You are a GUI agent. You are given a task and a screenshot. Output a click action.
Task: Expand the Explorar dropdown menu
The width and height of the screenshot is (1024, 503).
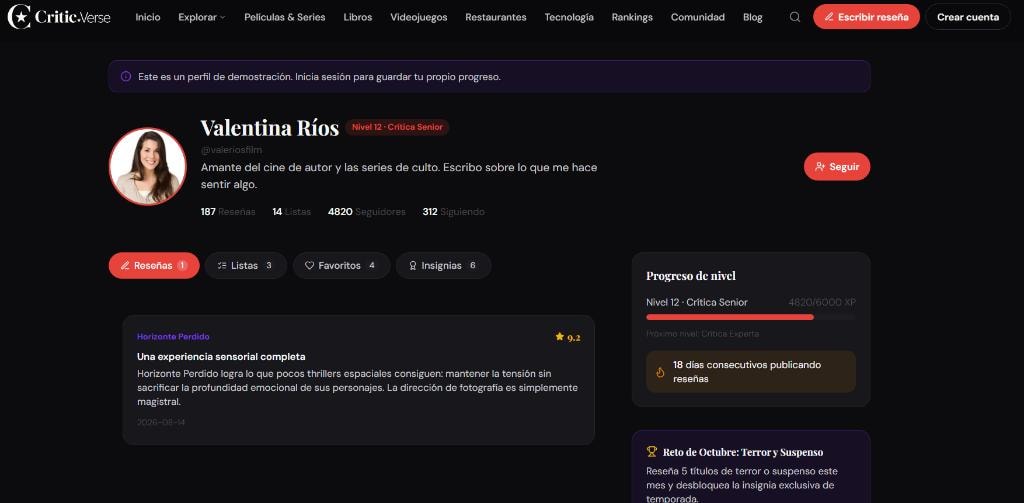[x=202, y=17]
